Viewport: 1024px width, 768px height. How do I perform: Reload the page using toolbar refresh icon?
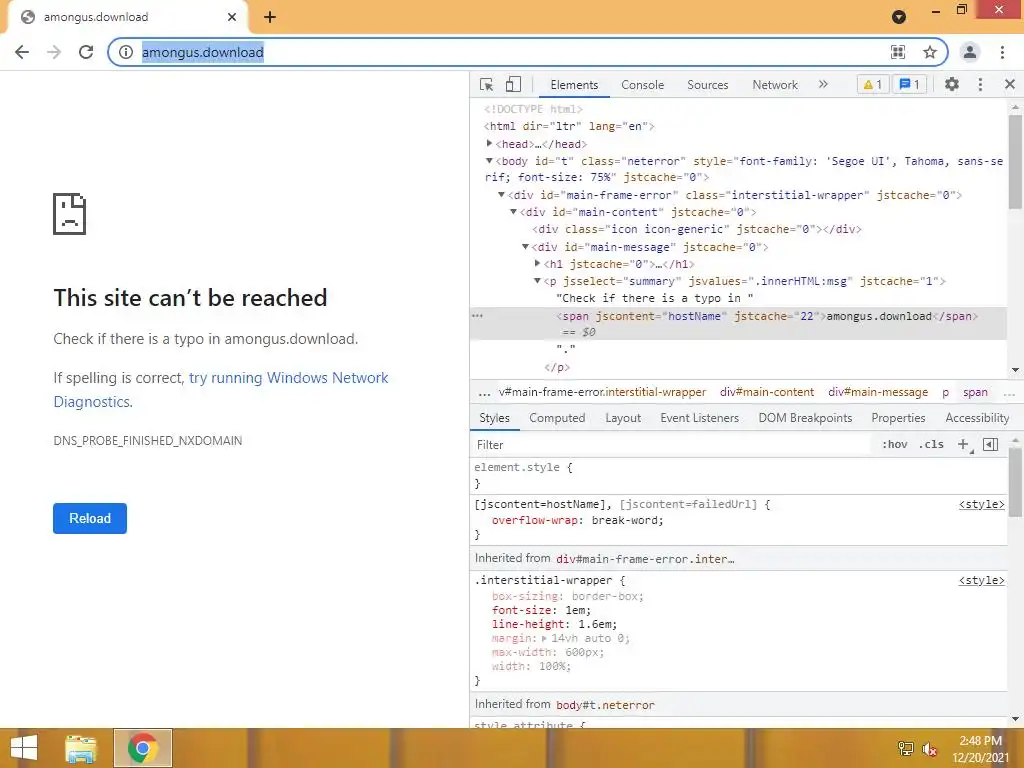86,52
